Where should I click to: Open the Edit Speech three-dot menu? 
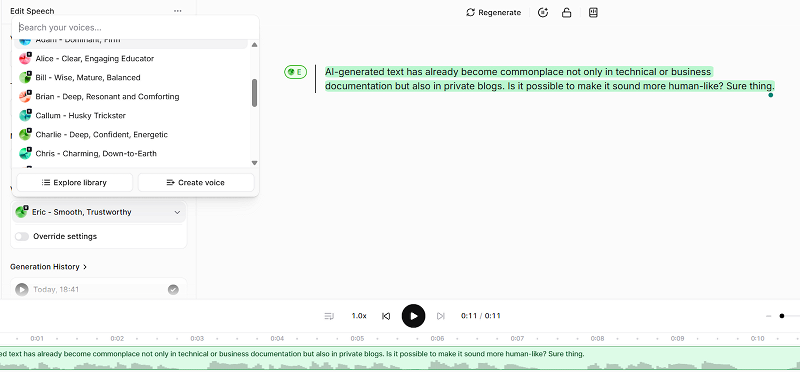[x=177, y=11]
